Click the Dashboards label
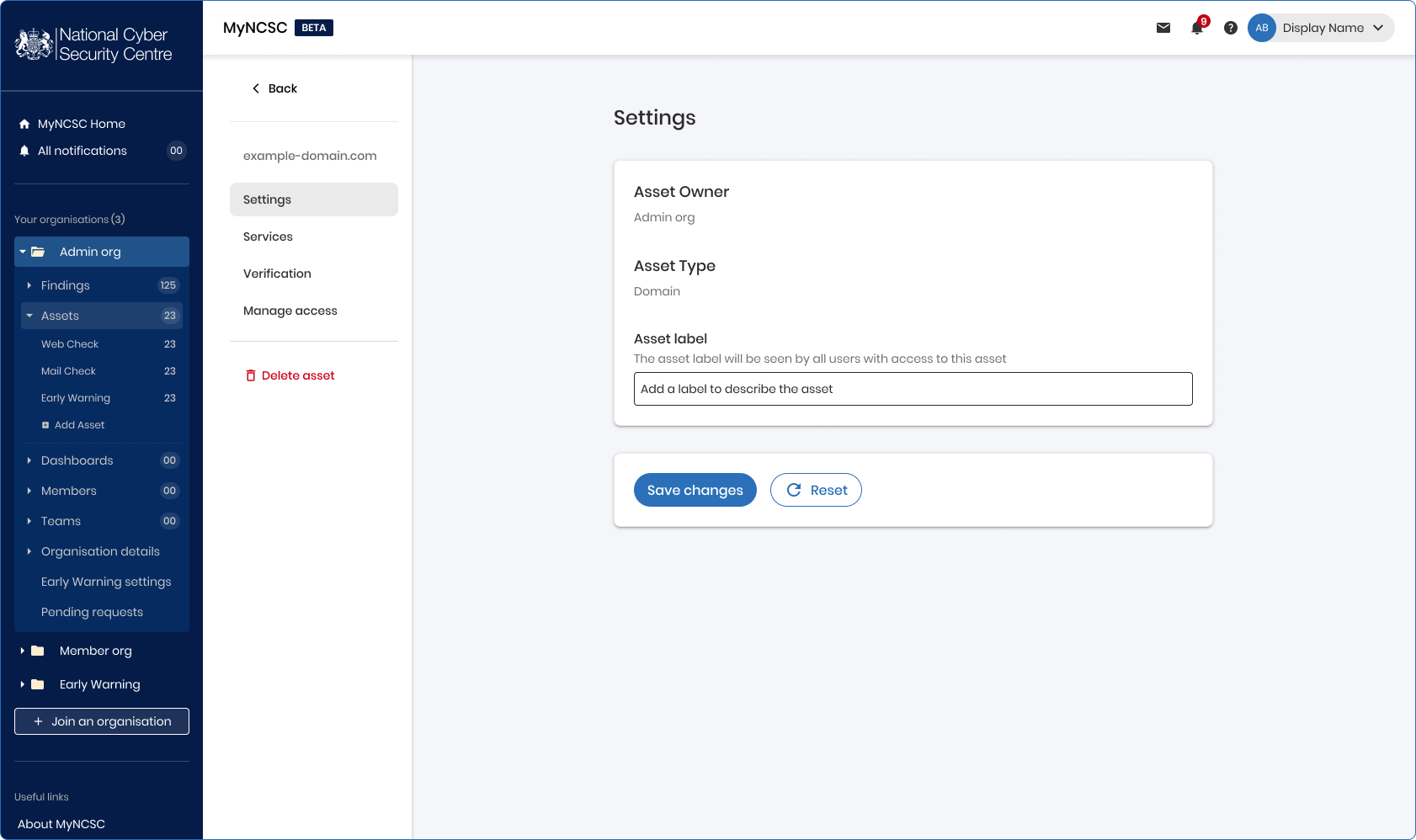1416x840 pixels. pyautogui.click(x=77, y=460)
